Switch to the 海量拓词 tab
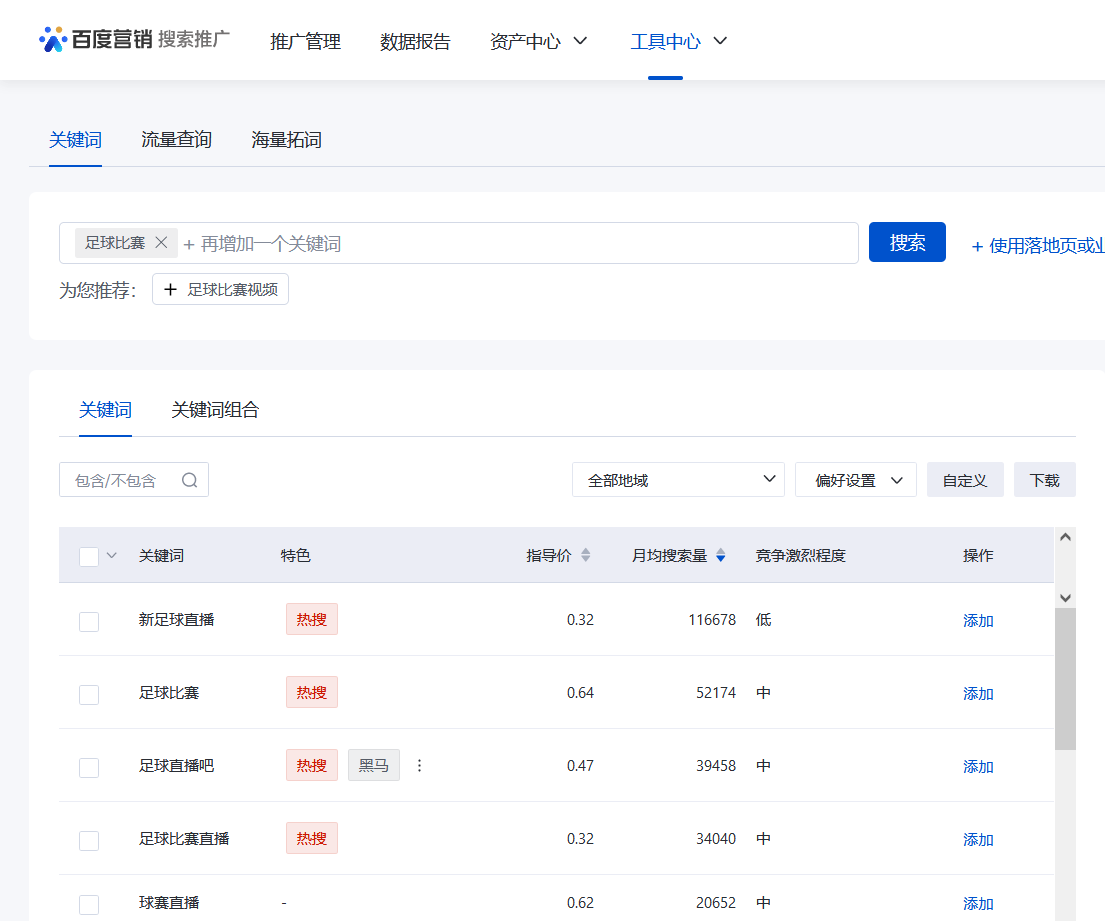This screenshot has height=921, width=1105. (x=286, y=140)
